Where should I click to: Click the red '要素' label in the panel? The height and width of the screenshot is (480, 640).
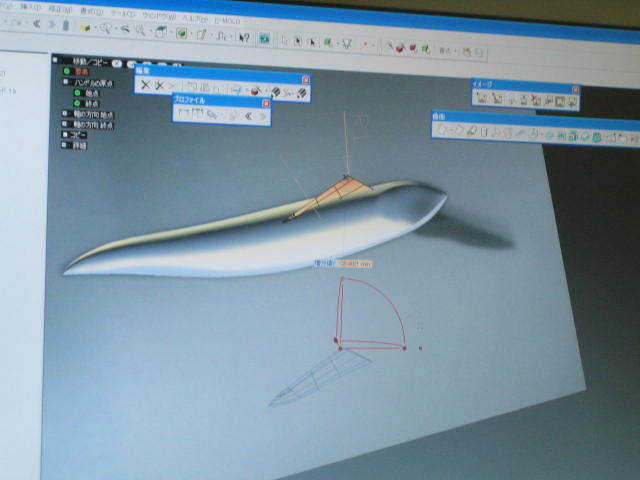point(81,72)
